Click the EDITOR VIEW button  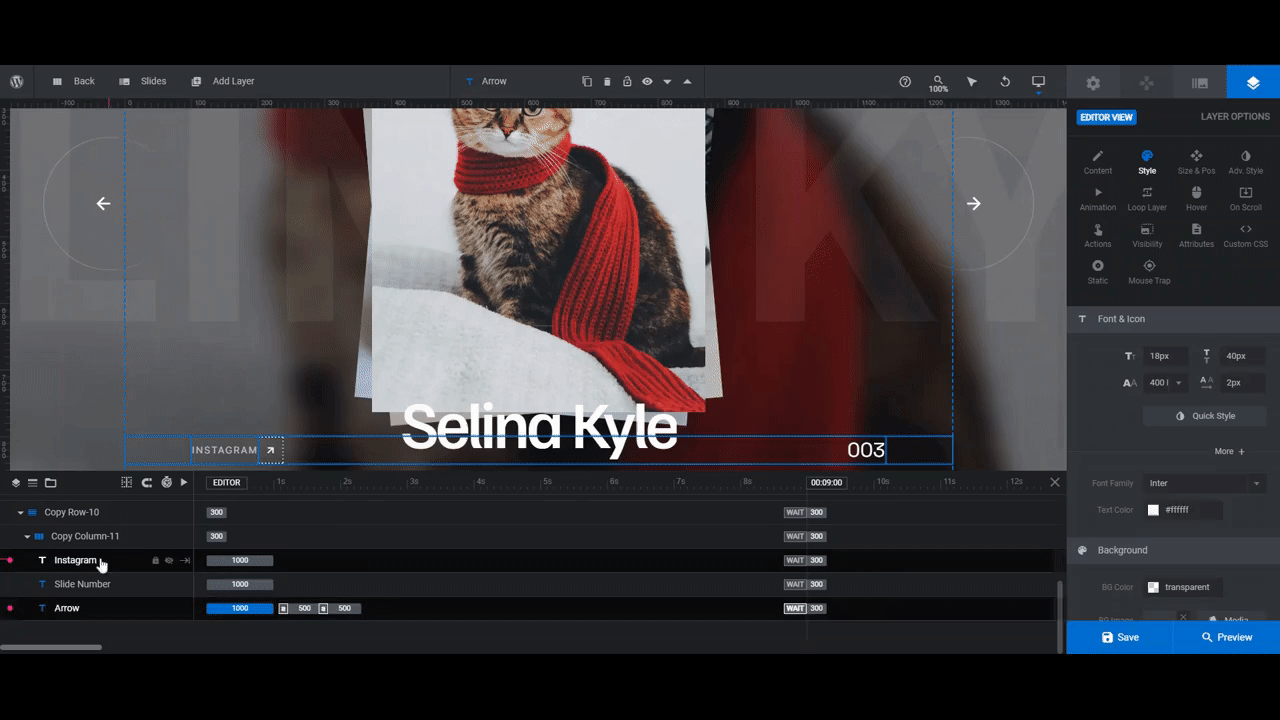(1106, 117)
